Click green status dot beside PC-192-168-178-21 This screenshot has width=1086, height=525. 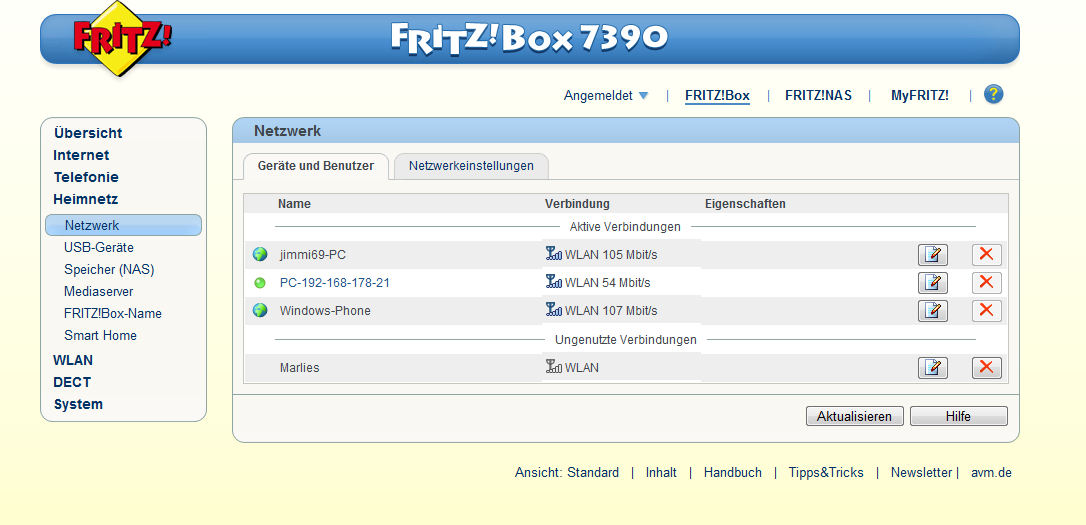click(260, 283)
